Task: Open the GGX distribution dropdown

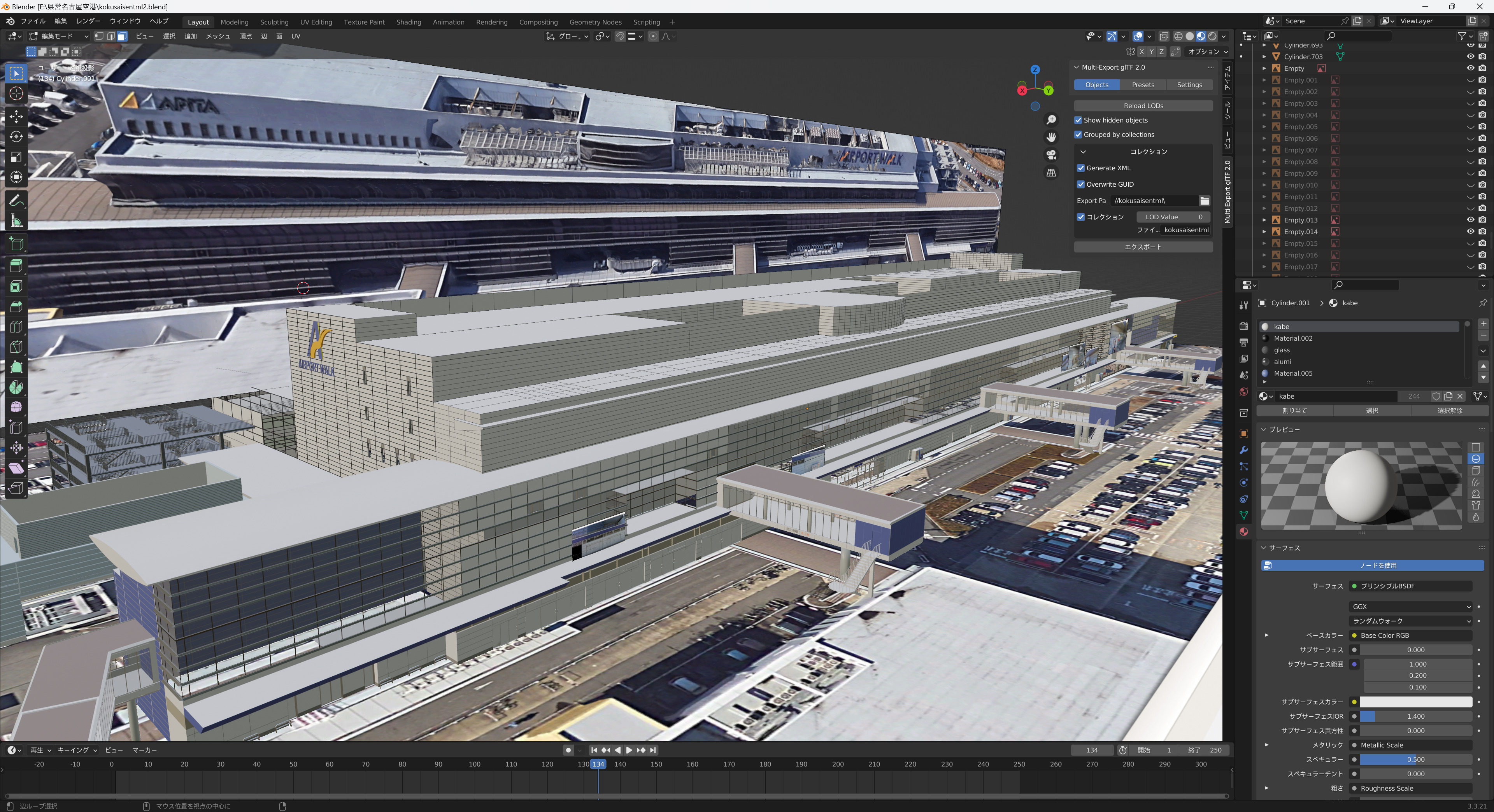Action: pyautogui.click(x=1410, y=606)
